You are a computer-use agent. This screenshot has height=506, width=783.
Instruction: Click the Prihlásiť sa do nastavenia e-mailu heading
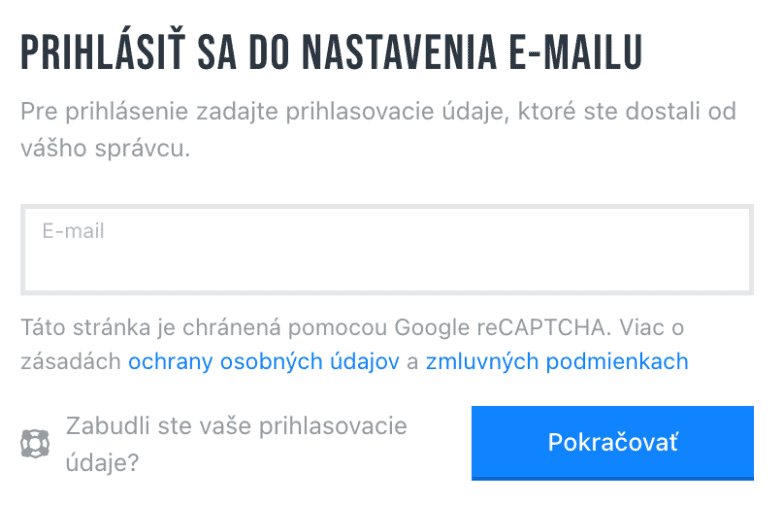(331, 52)
